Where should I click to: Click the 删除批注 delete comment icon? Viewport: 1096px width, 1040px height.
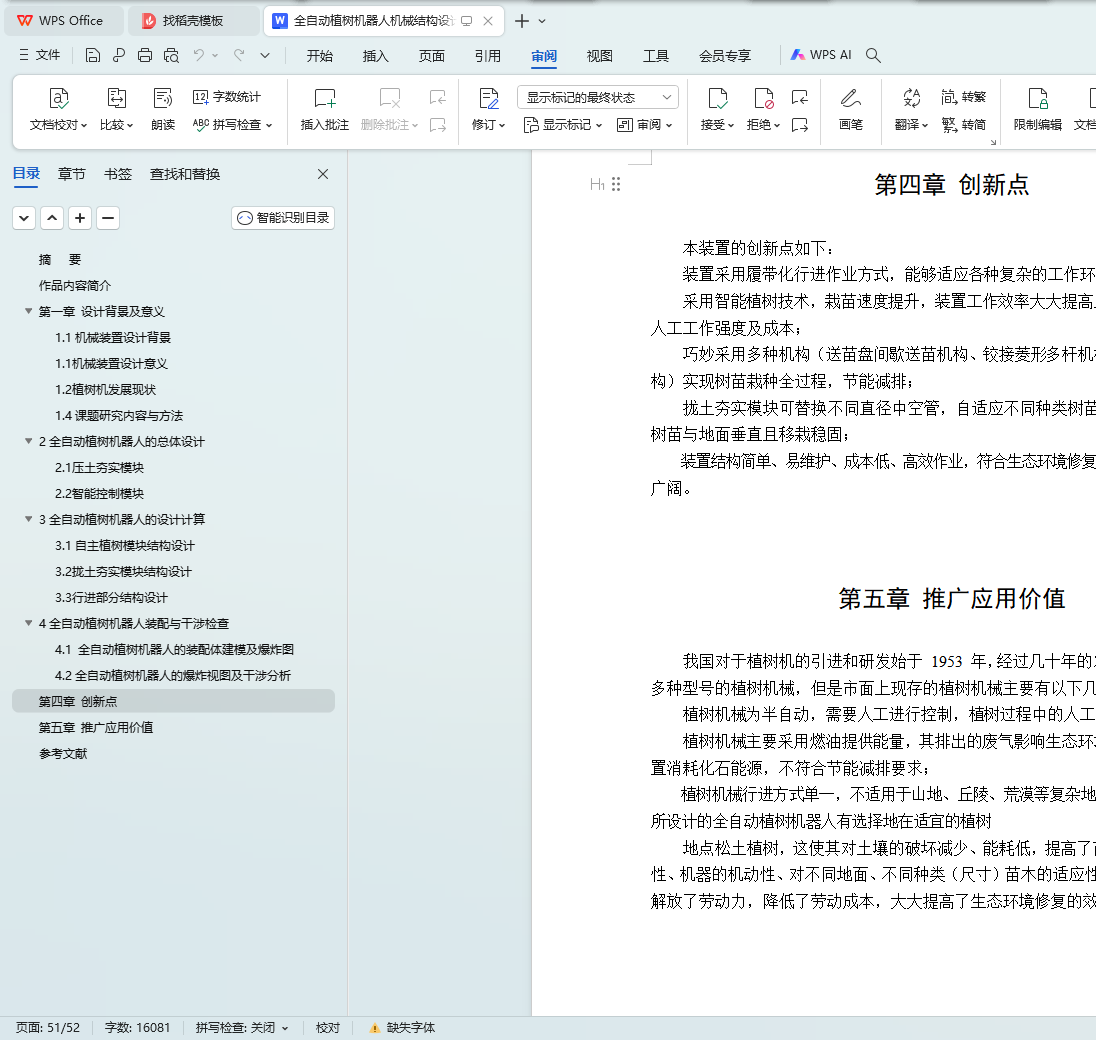(389, 99)
